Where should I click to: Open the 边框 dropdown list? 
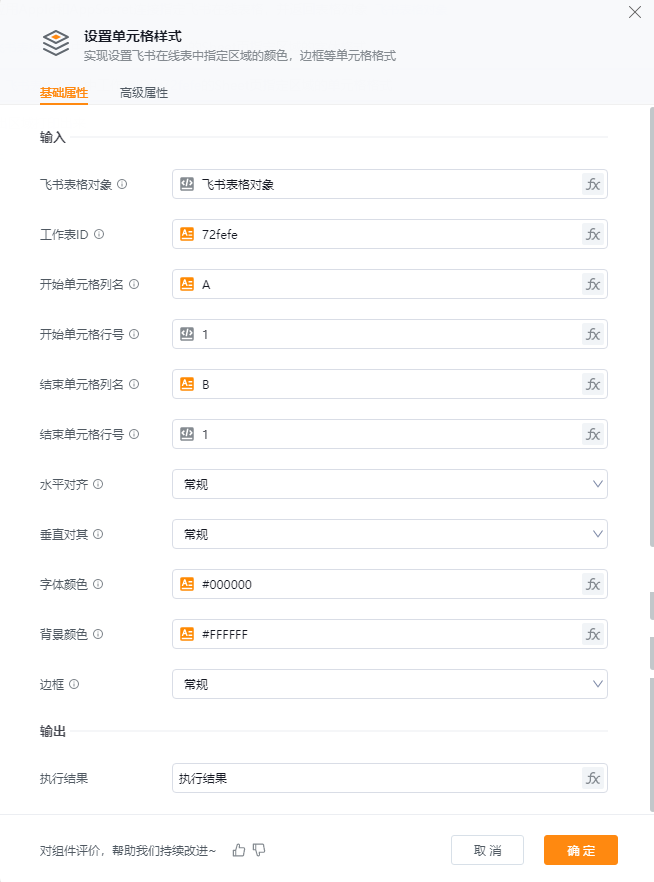point(389,684)
